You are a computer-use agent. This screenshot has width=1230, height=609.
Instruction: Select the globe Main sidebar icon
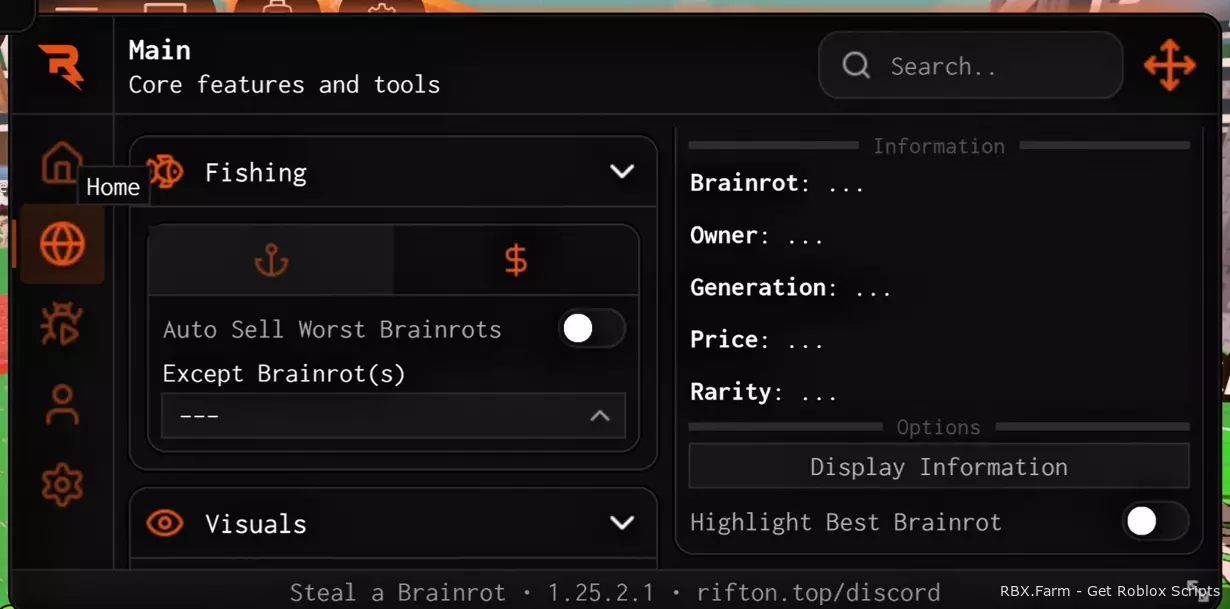coord(62,244)
